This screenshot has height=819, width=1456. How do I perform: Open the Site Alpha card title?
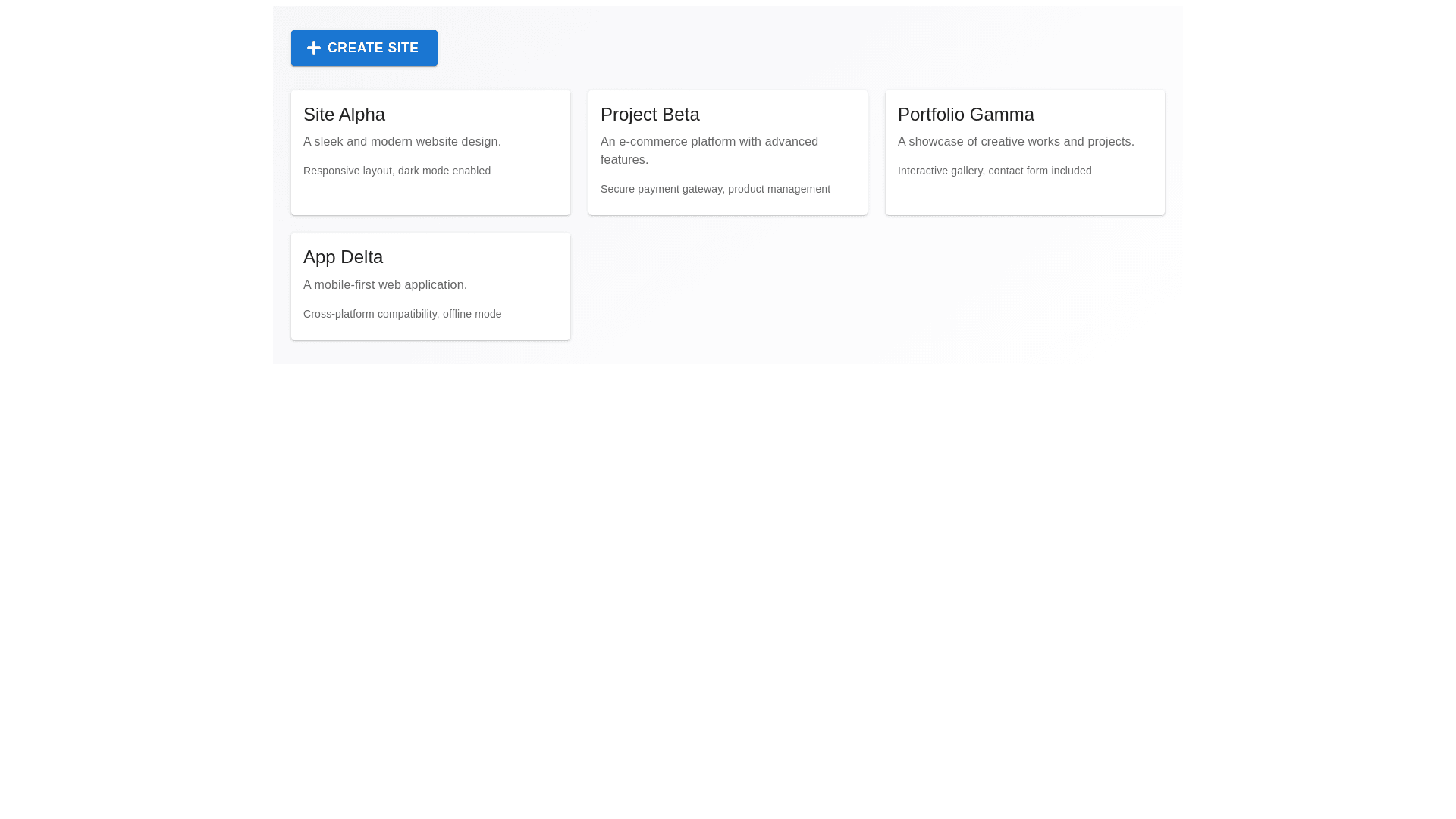(344, 115)
